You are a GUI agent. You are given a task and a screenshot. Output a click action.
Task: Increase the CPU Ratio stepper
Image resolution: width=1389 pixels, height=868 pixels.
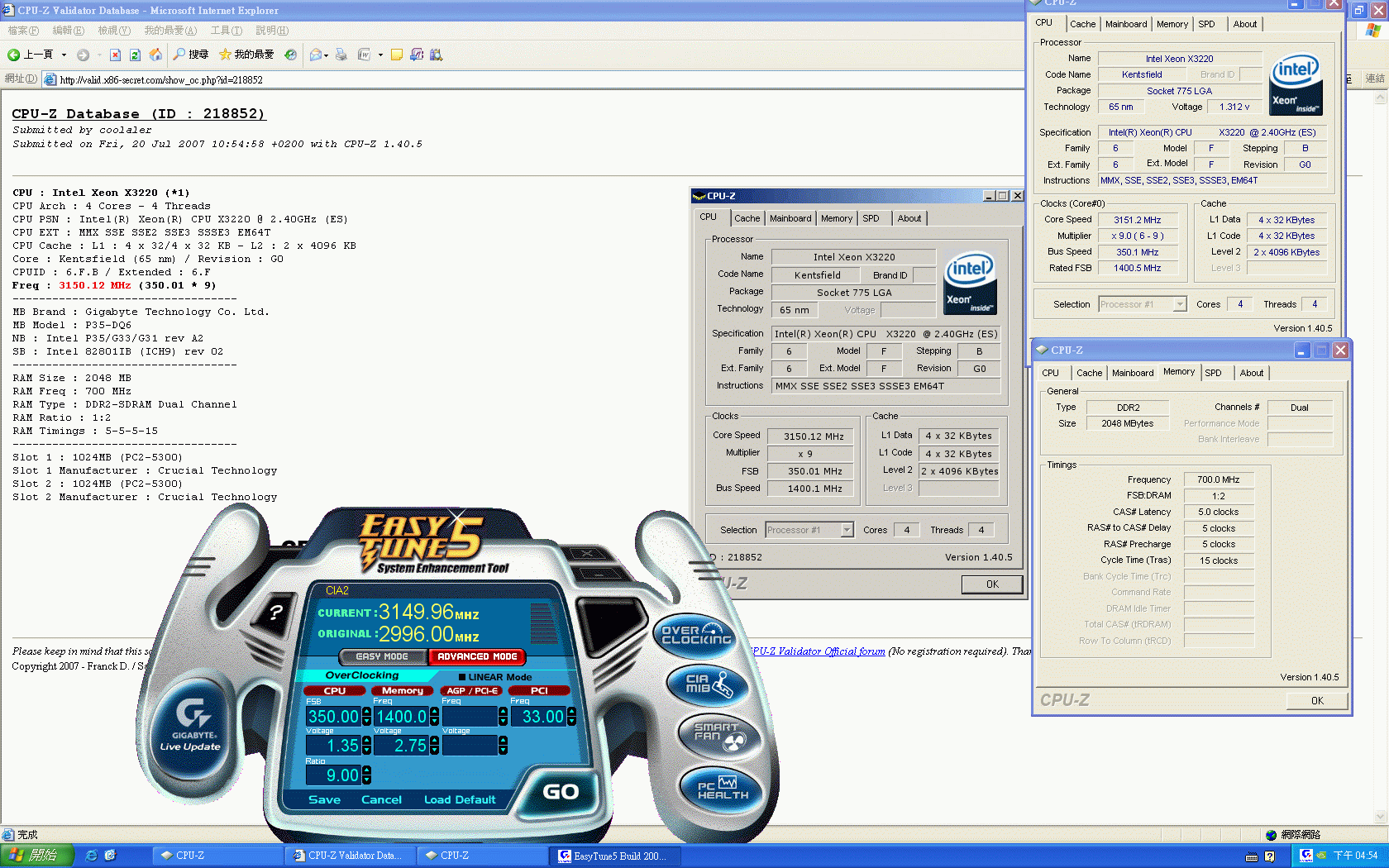click(366, 770)
